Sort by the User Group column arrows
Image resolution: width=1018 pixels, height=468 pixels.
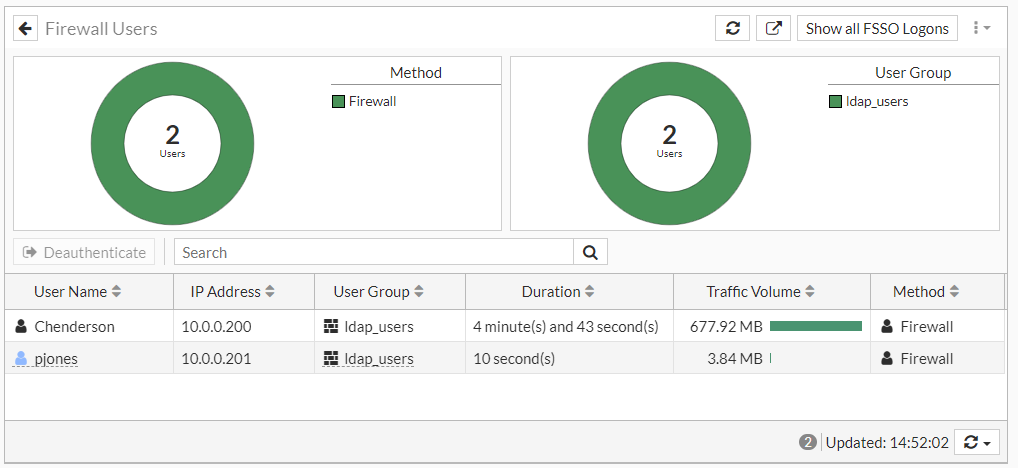(418, 292)
